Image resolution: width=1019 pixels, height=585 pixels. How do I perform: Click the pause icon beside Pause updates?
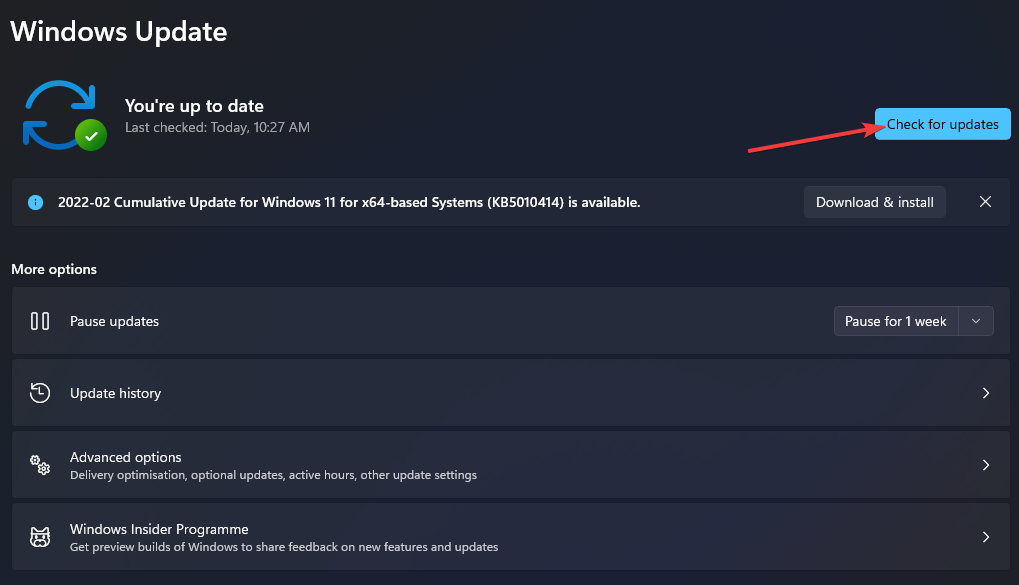(40, 321)
